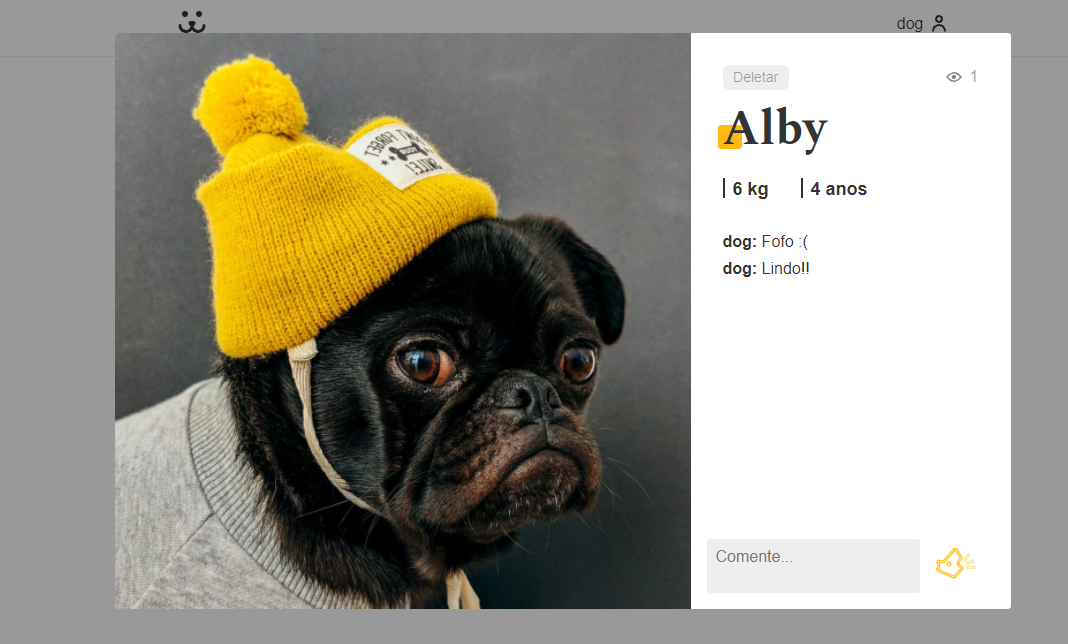
Task: Click the author name on the Lindo comment
Action: coord(739,269)
